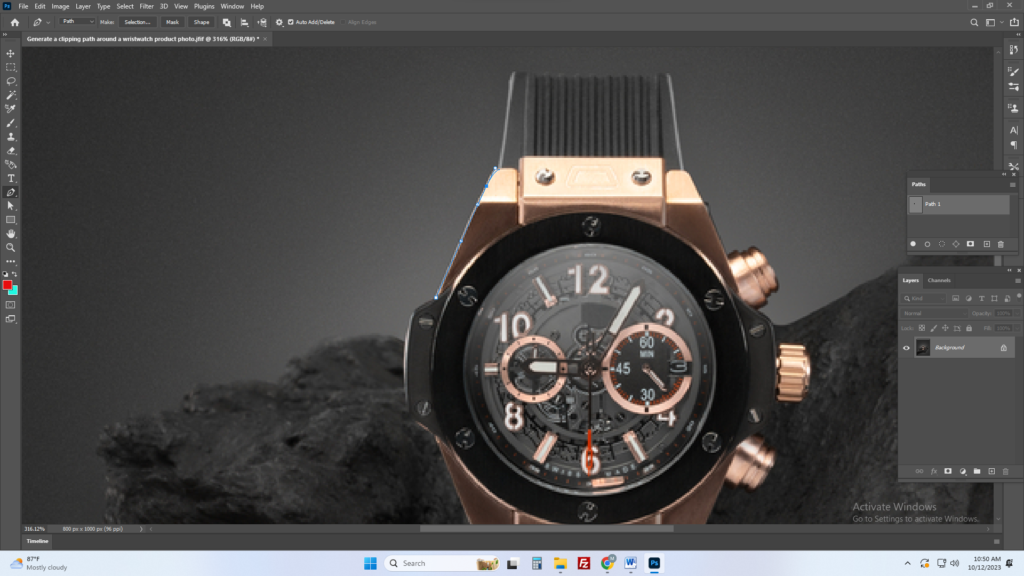Click the red foreground color swatch

click(8, 286)
